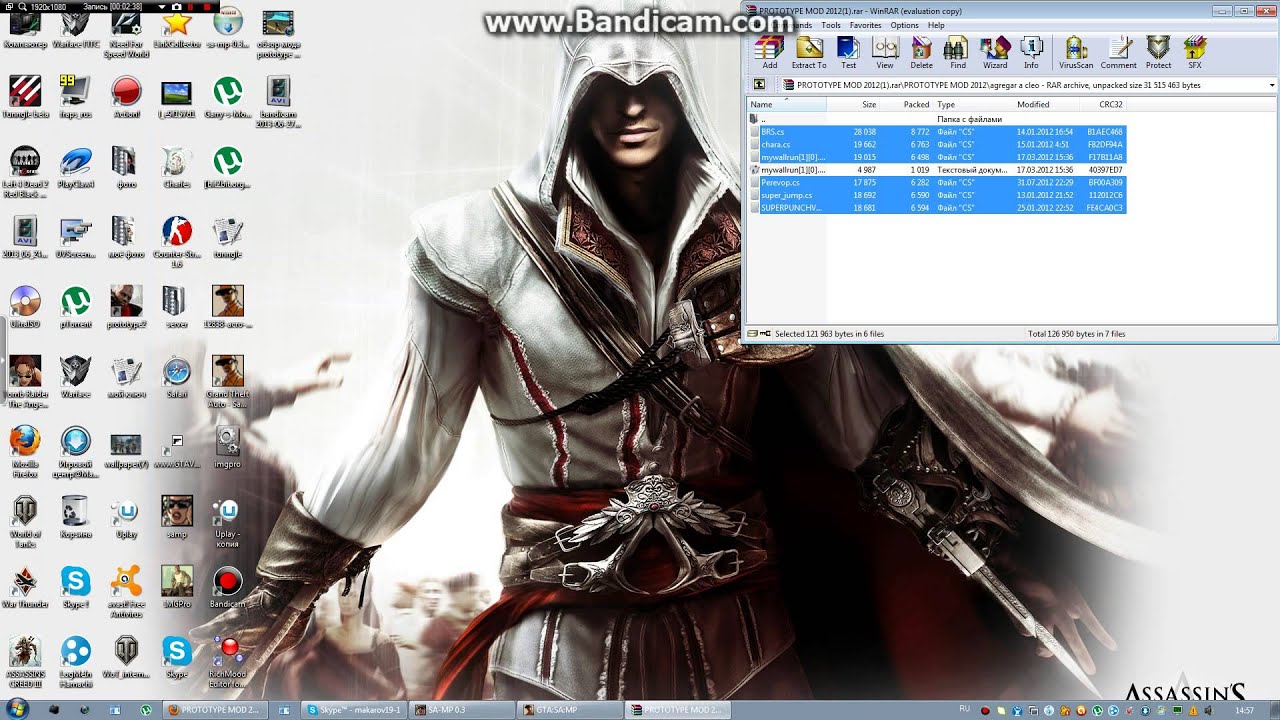Screen dimensions: 1280x720
Task: Run VirusScan on the archive
Action: coord(1076,52)
